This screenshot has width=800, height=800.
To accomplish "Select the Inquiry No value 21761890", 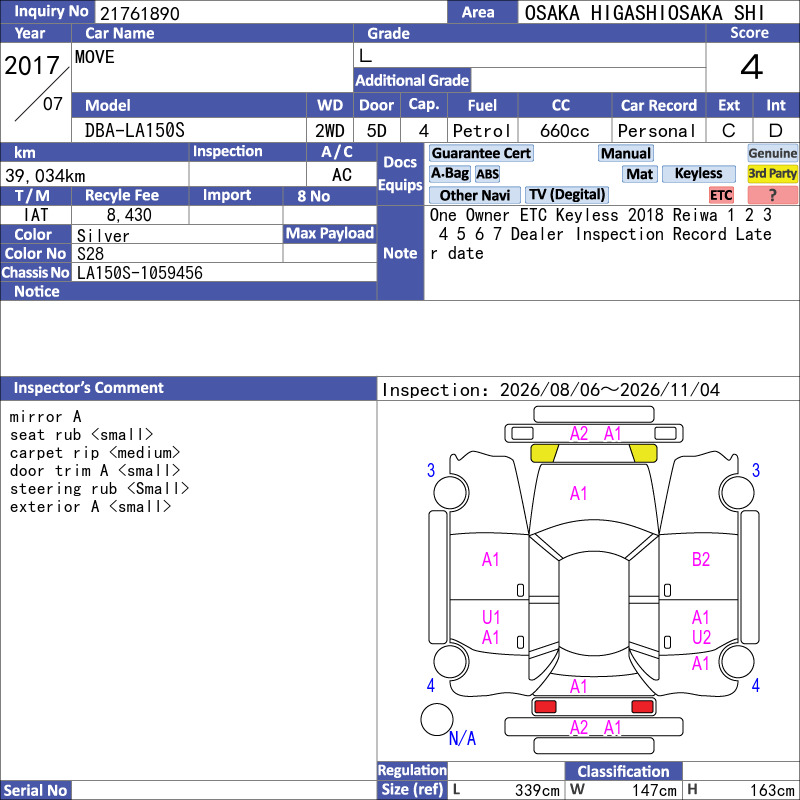I will 140,13.
